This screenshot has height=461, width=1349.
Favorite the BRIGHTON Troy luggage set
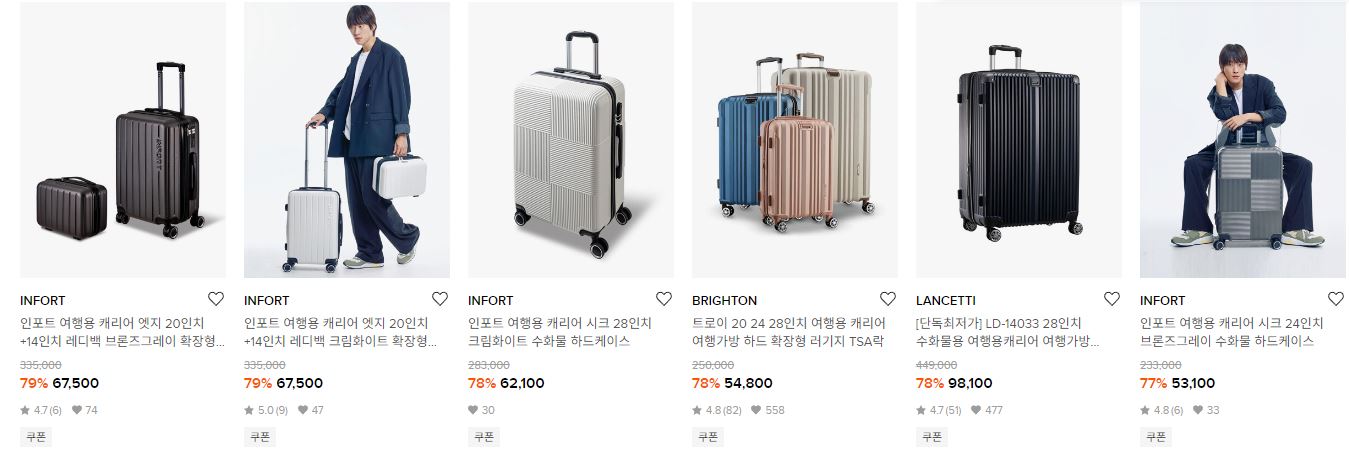click(888, 299)
